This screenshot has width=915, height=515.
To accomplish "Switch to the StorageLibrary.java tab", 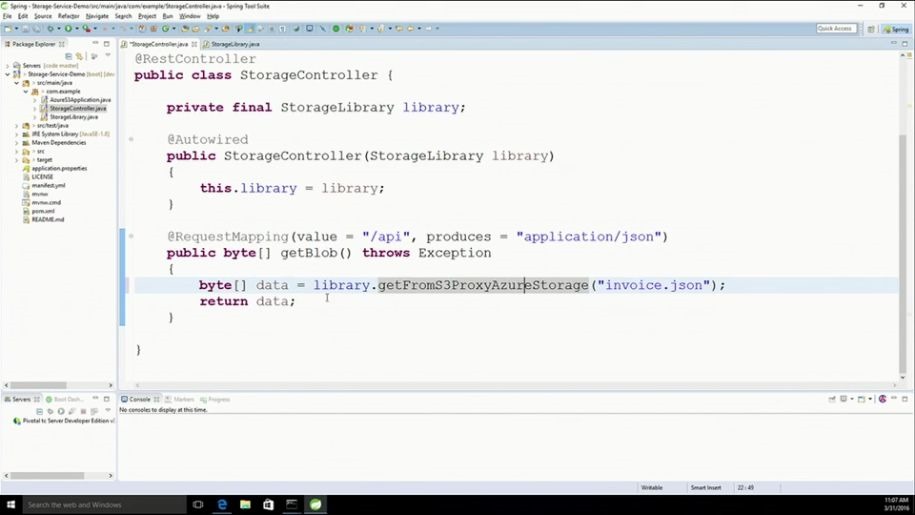I will point(233,44).
